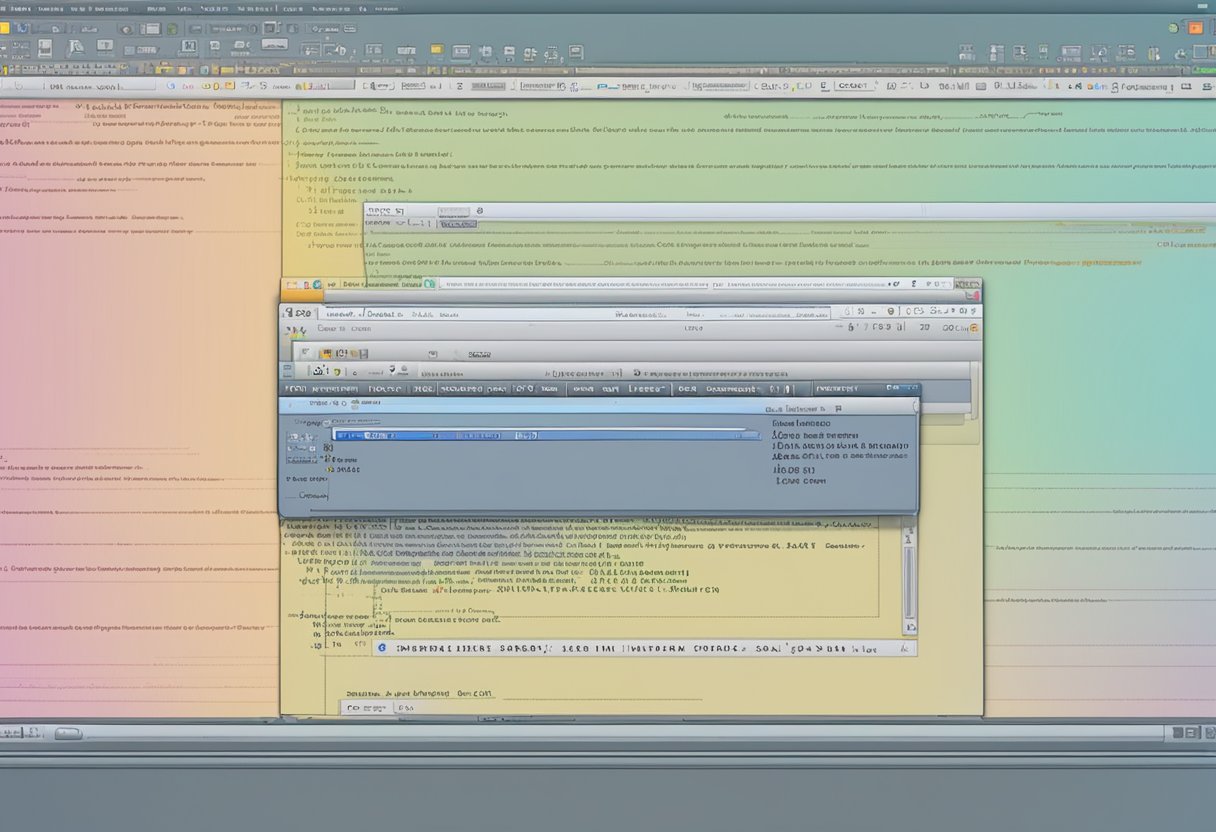Select the New File toolbar icon

8,28
